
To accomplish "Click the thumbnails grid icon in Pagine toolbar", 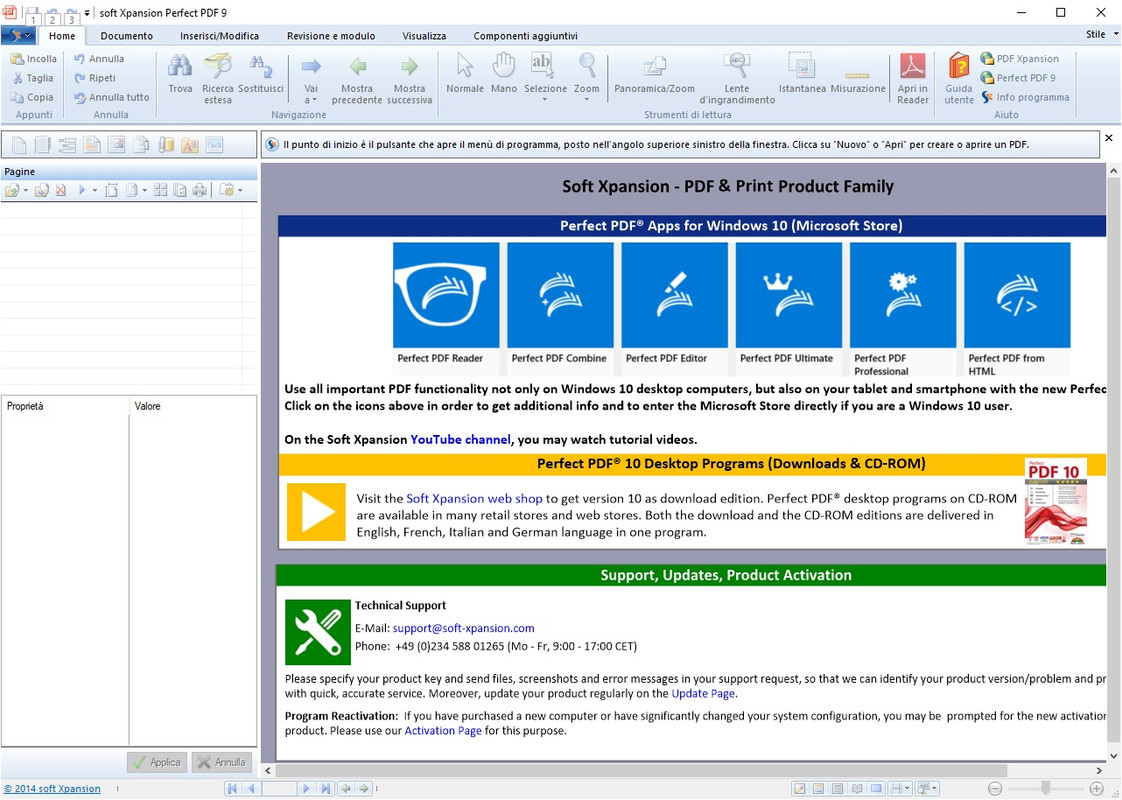I will click(x=160, y=190).
